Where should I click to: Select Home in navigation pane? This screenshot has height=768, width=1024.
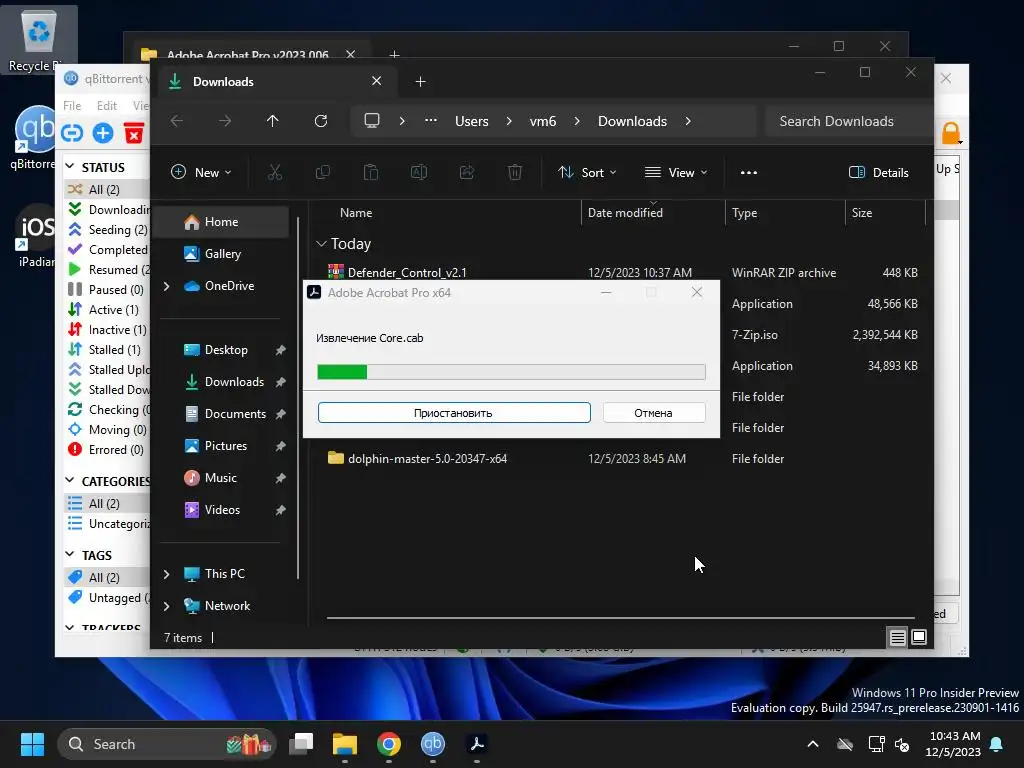tap(222, 222)
